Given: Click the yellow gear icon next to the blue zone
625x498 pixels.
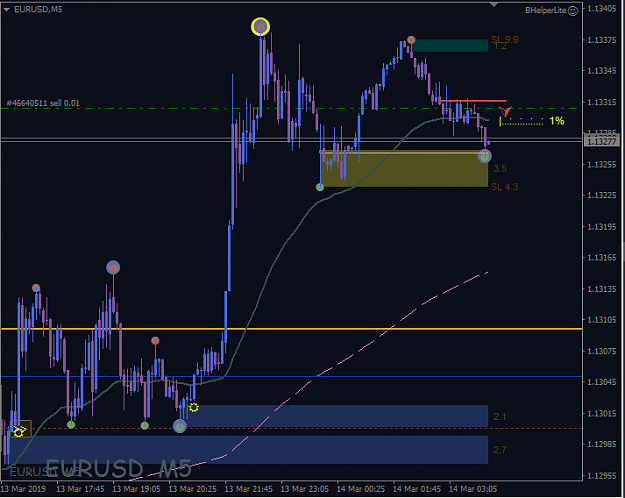Looking at the screenshot, I should point(194,407).
